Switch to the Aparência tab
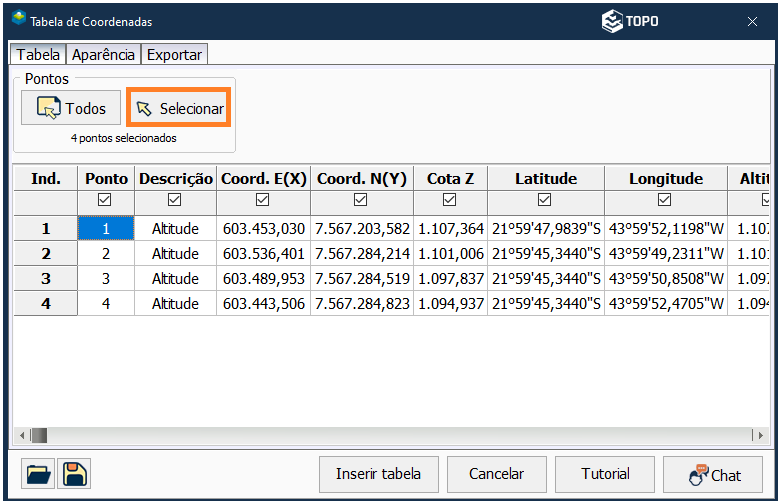This screenshot has height=504, width=781. click(x=104, y=55)
